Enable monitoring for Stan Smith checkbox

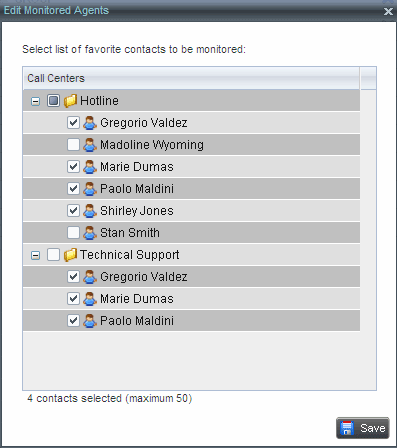[73, 233]
